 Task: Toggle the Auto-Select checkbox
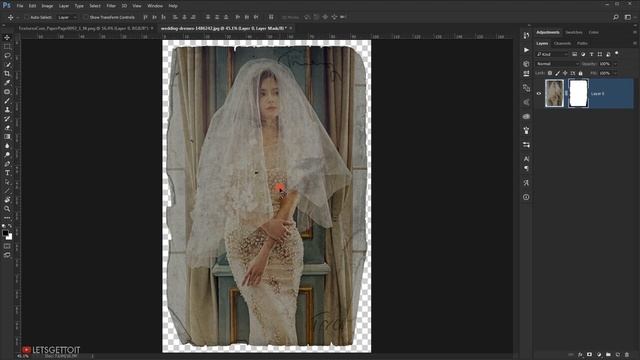click(26, 17)
